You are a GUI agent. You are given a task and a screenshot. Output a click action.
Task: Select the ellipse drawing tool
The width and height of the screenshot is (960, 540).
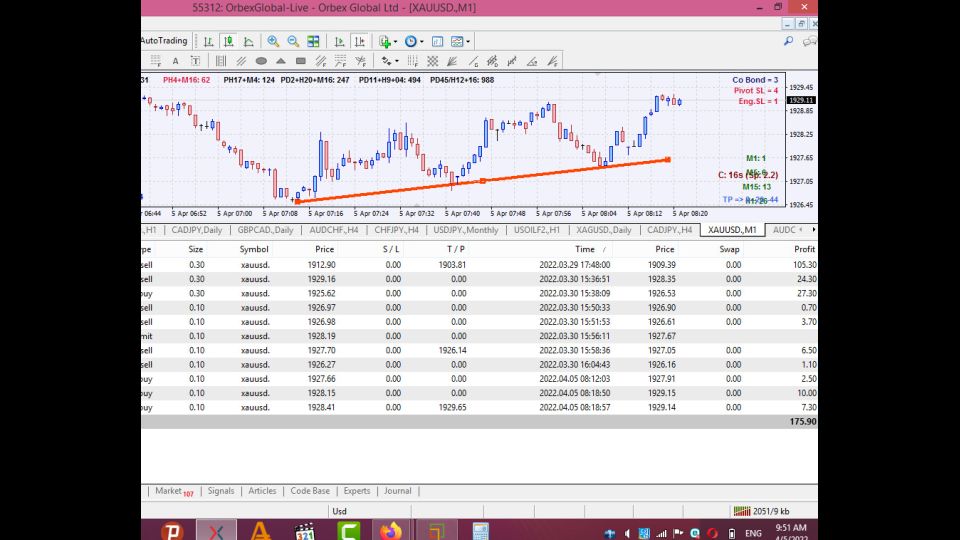point(262,61)
